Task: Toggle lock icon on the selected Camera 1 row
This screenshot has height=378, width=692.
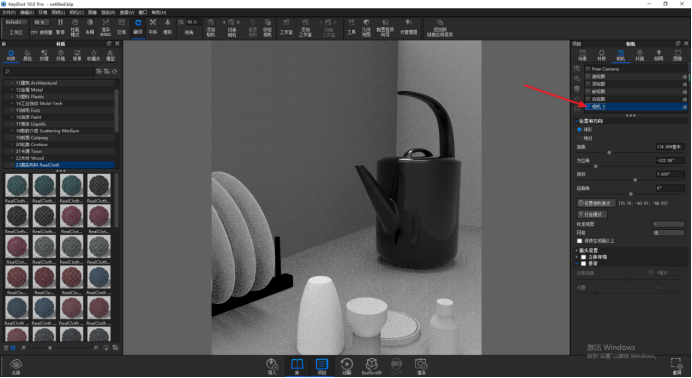Action: click(x=684, y=107)
